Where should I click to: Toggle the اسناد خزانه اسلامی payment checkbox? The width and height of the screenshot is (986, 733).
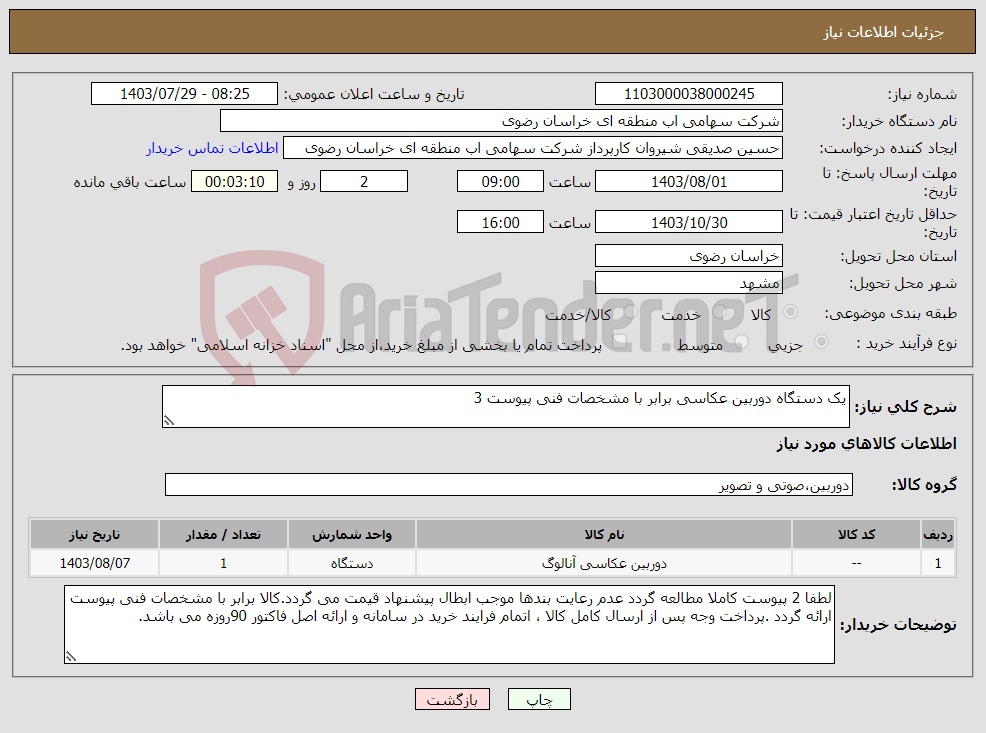(620, 342)
